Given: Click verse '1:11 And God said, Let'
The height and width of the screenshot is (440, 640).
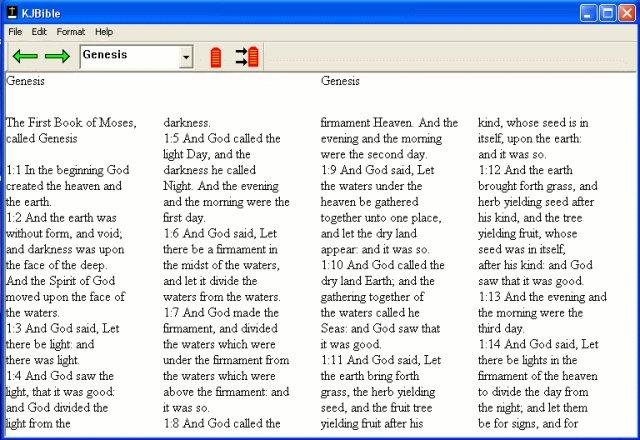Looking at the screenshot, I should 381,360.
